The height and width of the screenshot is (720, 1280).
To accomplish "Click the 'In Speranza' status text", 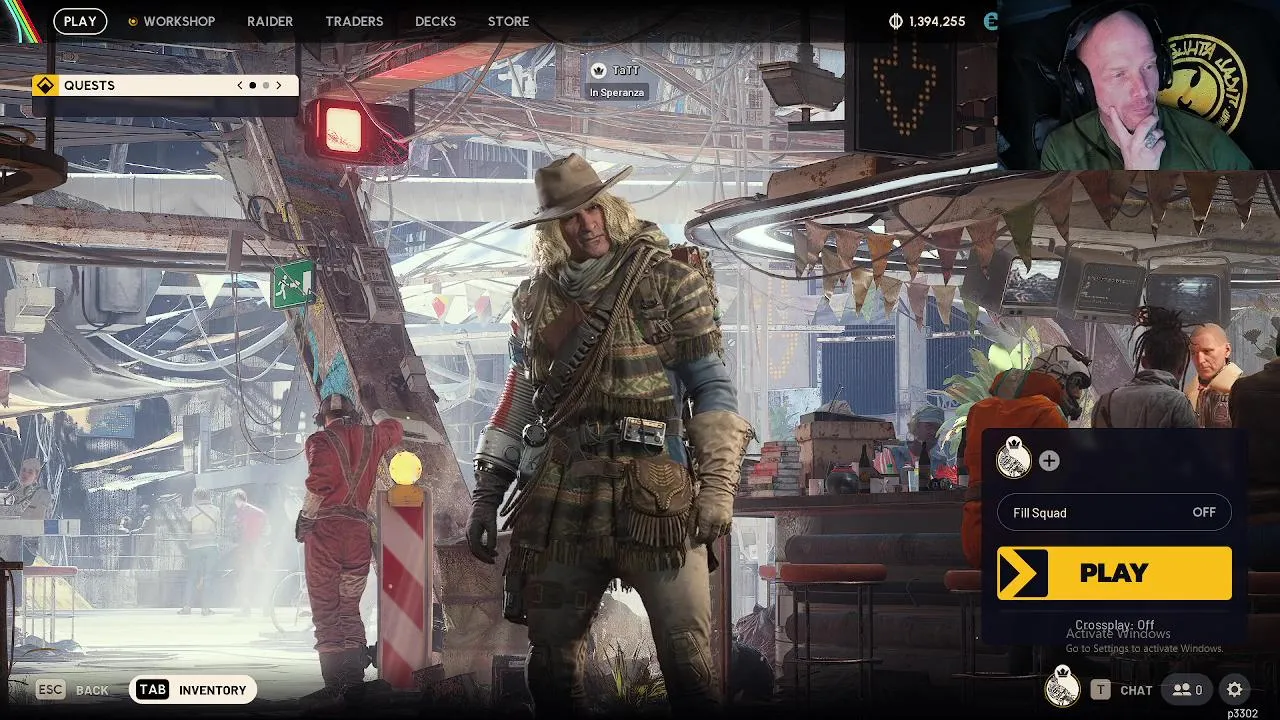I will pos(617,92).
